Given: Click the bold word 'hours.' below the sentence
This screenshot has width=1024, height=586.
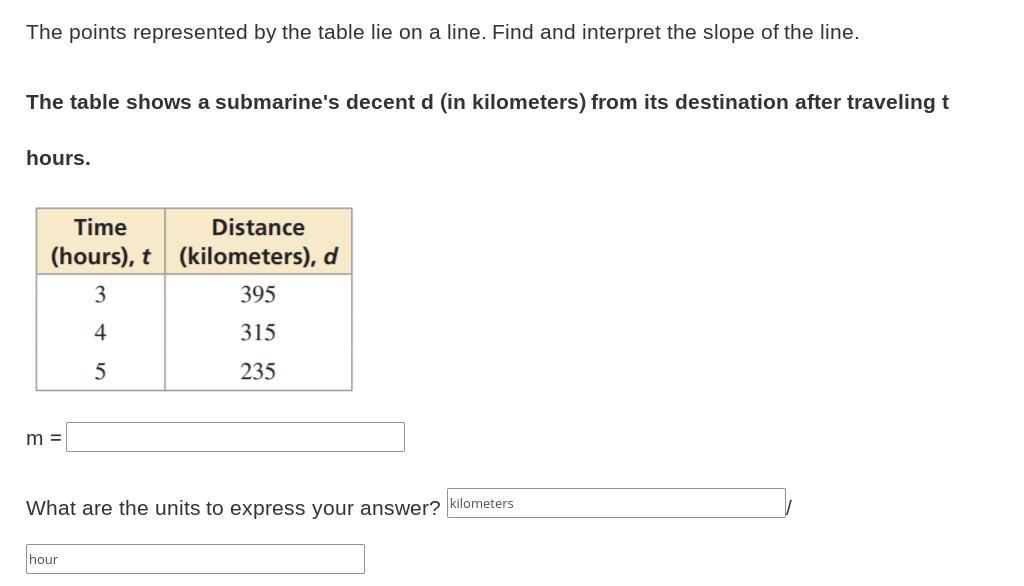Looking at the screenshot, I should click(x=58, y=158).
